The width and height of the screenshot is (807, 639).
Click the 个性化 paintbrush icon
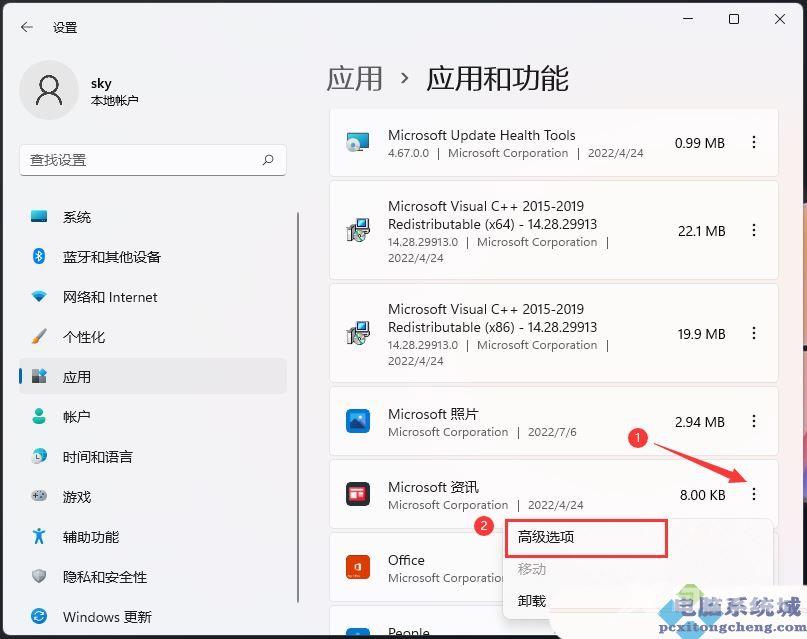click(x=39, y=336)
